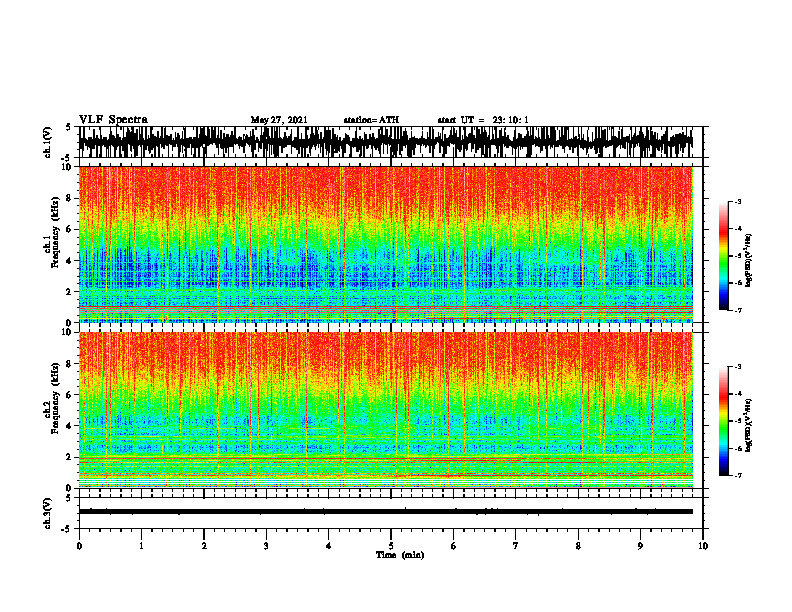The width and height of the screenshot is (792, 612).
Task: Click the "station= ATH" header label
Action: pos(371,120)
